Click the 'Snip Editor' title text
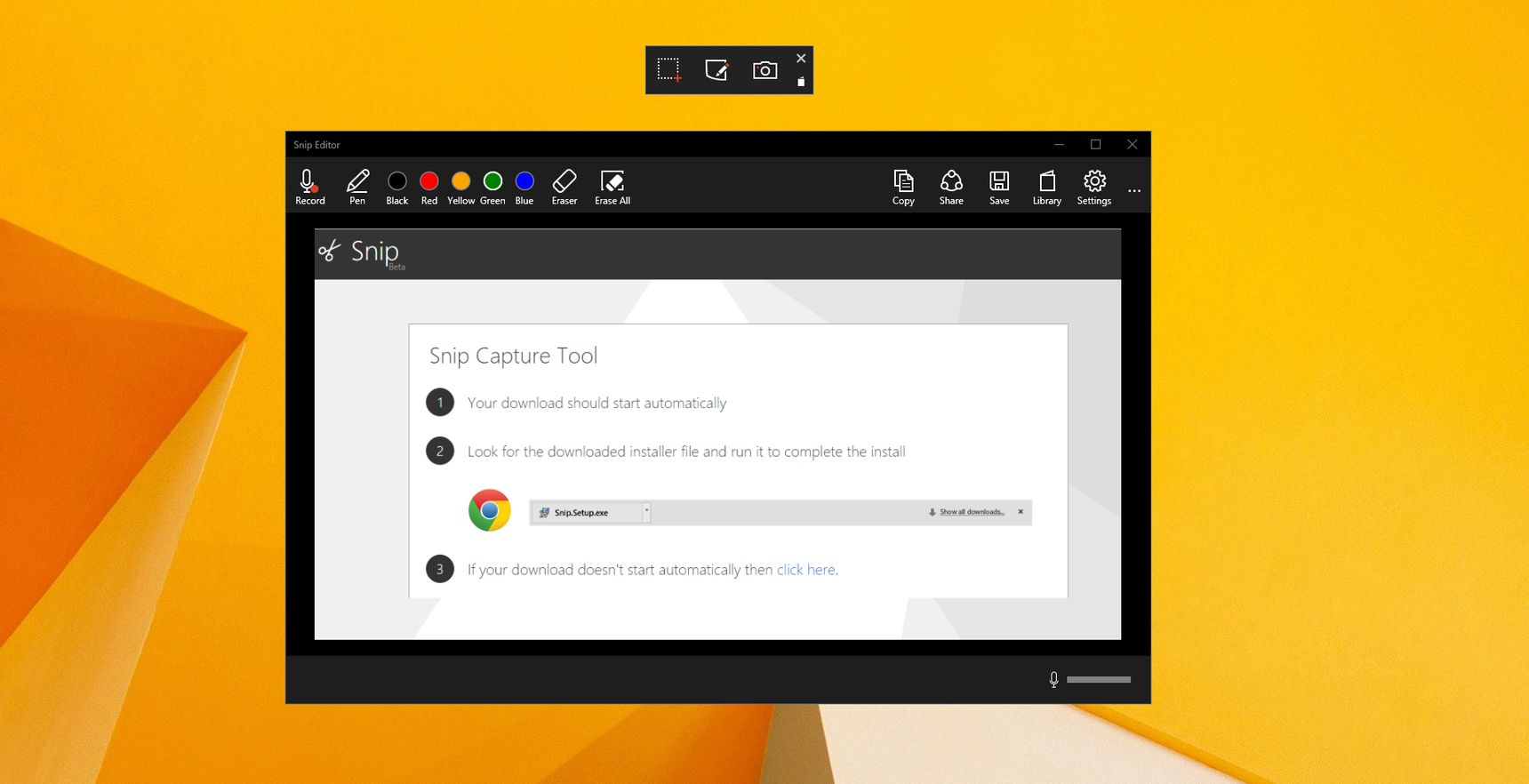The image size is (1529, 784). click(316, 145)
